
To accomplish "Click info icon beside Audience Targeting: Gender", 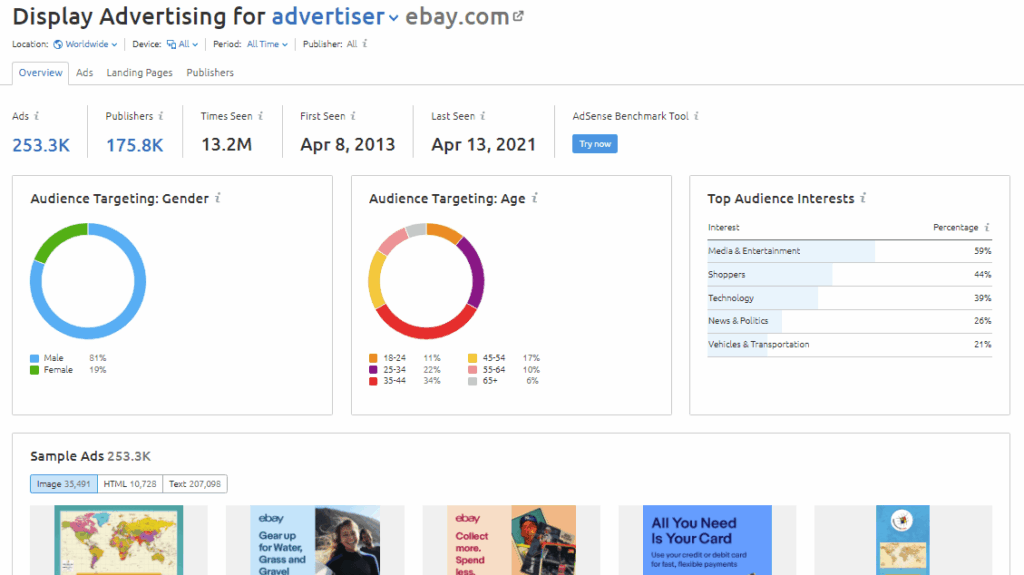I will point(218,199).
